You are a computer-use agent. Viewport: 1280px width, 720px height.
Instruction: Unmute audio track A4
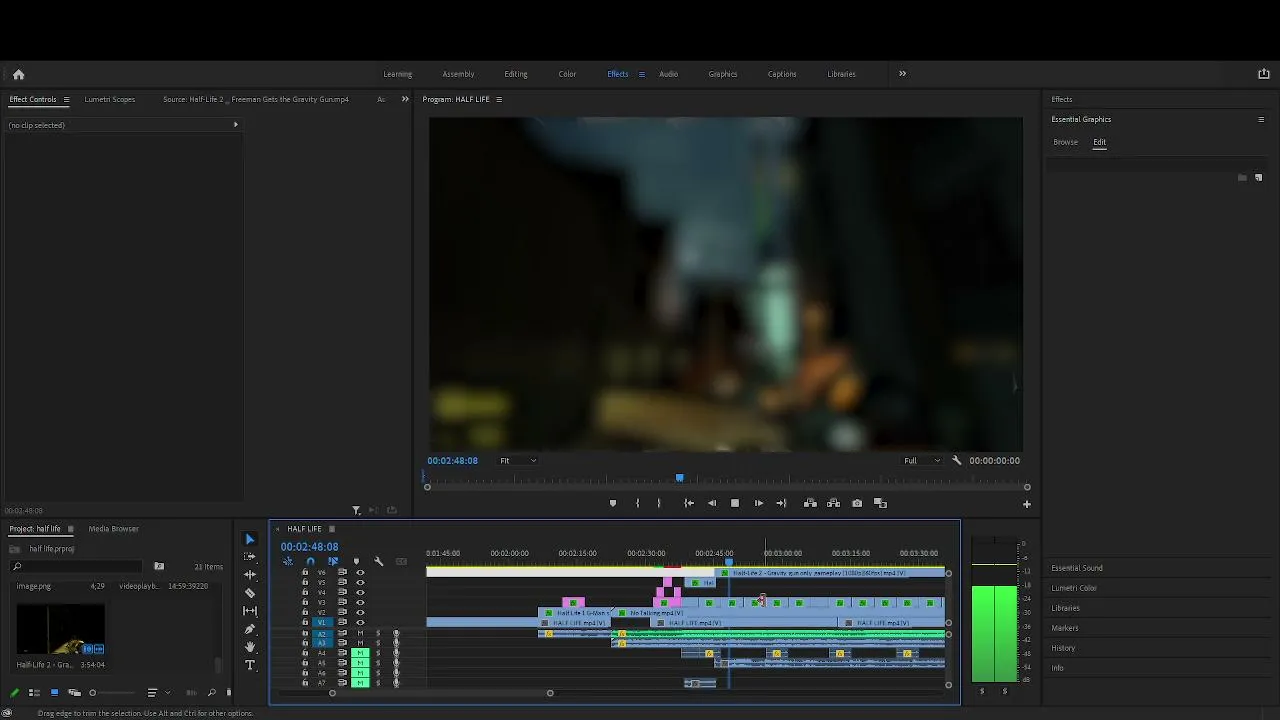[x=360, y=653]
